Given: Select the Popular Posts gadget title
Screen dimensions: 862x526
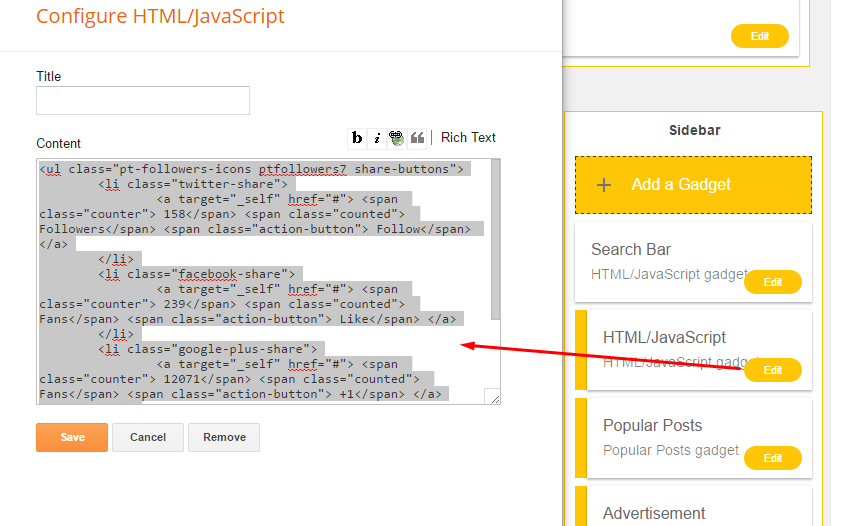Looking at the screenshot, I should tap(653, 425).
